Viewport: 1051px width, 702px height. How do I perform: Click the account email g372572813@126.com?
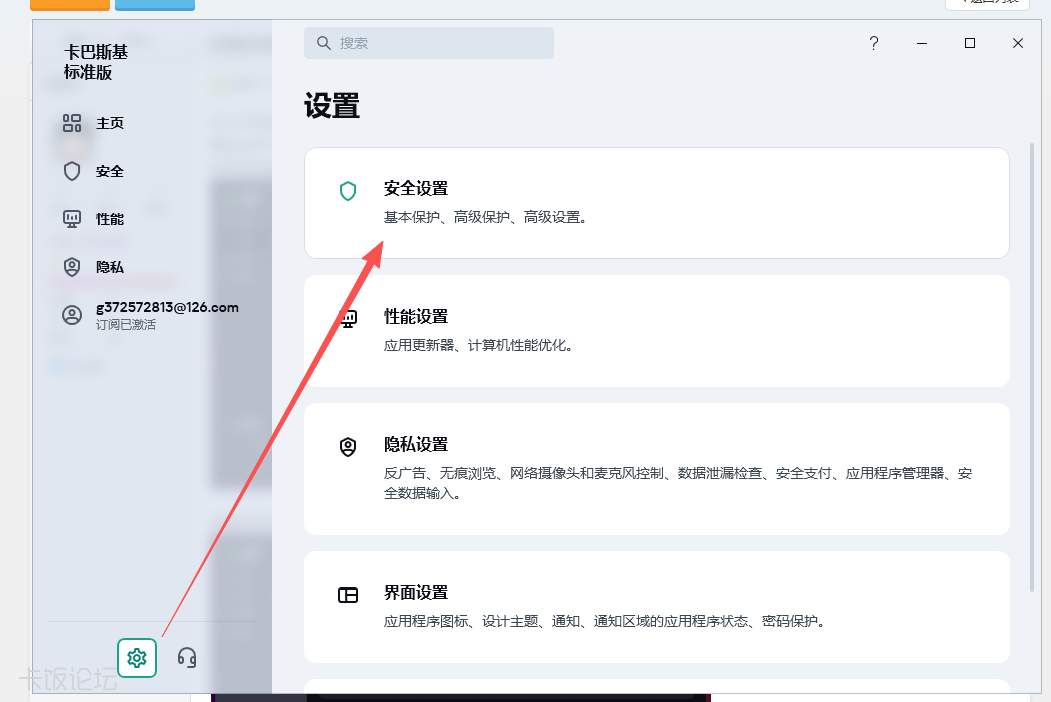(x=167, y=307)
